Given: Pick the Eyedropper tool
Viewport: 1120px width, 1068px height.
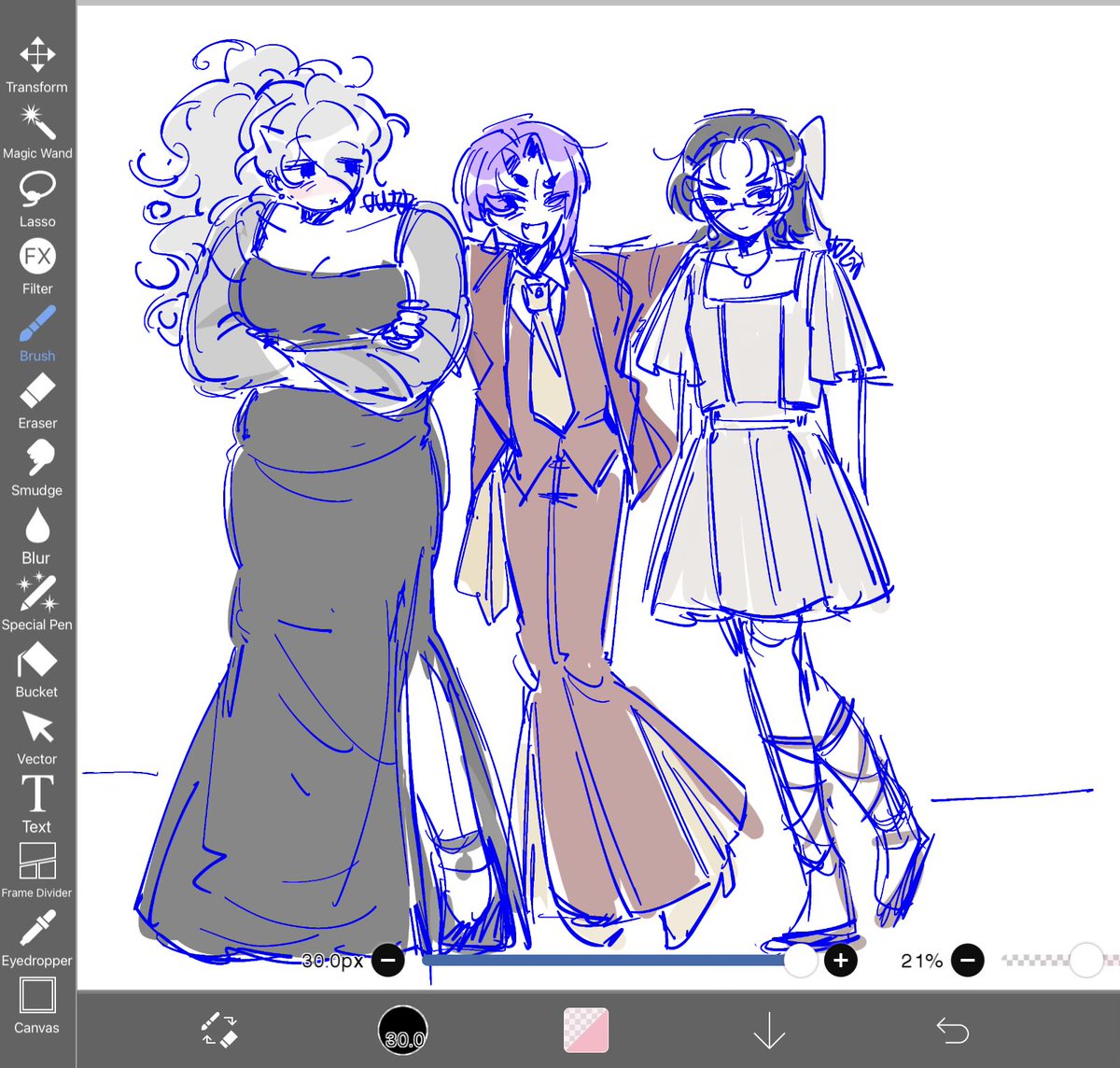Looking at the screenshot, I should coord(37,939).
